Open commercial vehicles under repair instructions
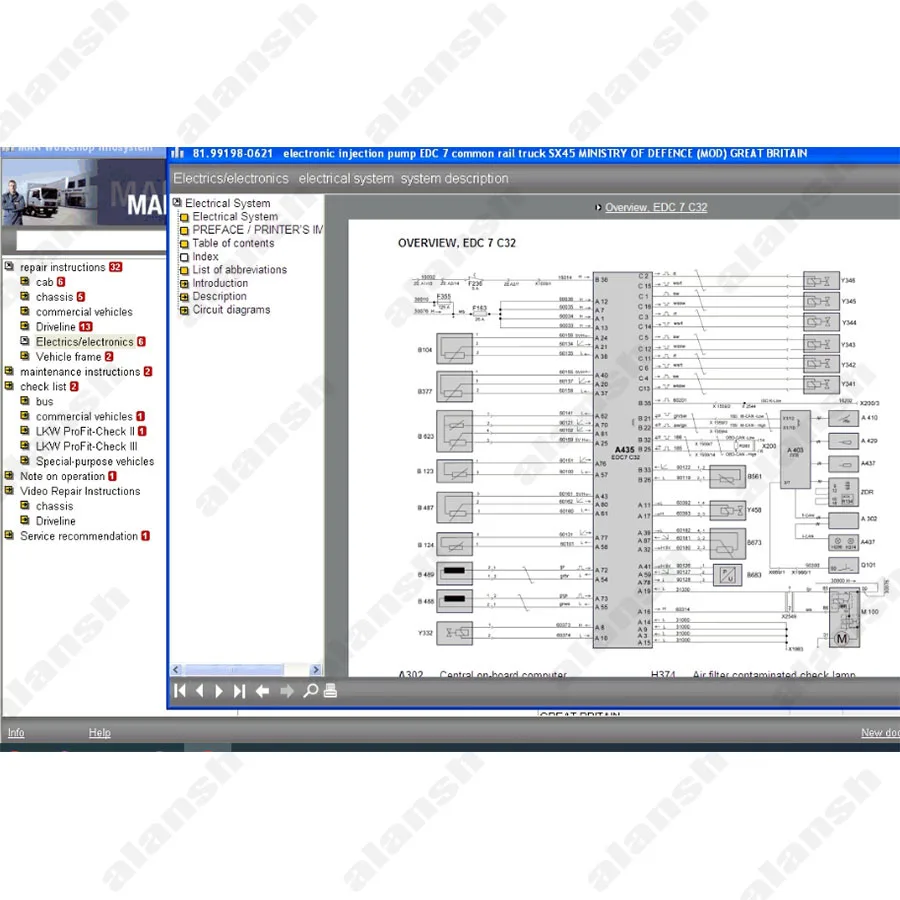This screenshot has width=900, height=900. pyautogui.click(x=84, y=312)
